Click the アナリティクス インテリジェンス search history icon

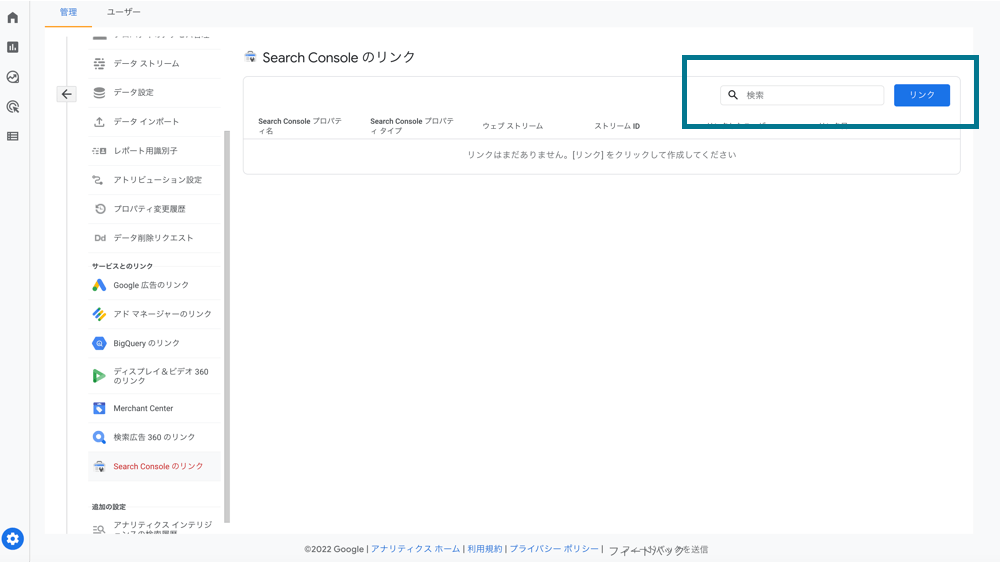click(99, 529)
